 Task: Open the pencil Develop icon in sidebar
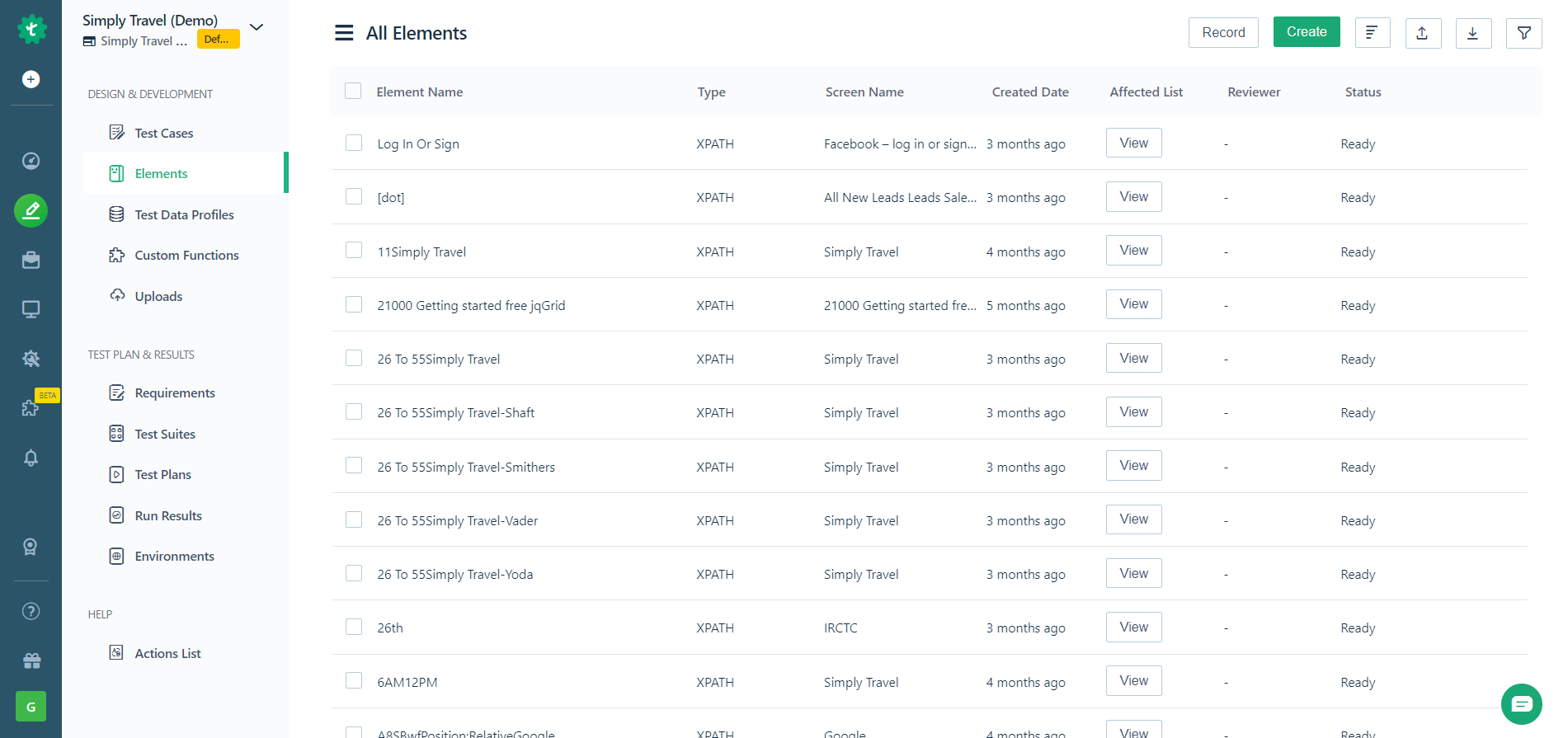(31, 211)
